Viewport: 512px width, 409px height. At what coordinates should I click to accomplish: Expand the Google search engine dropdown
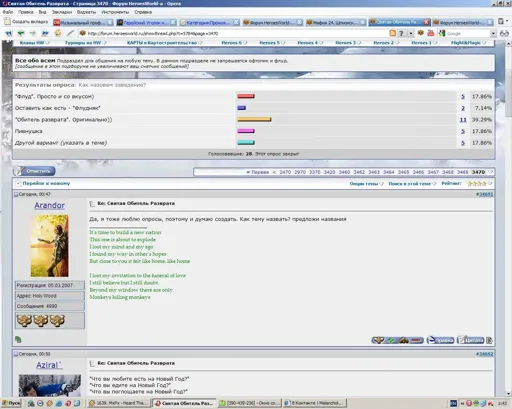point(493,34)
